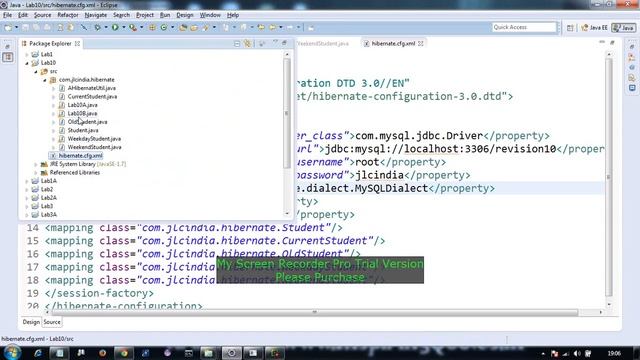Click the Open Perspective icon
The width and height of the screenshot is (640, 360).
[x=570, y=27]
